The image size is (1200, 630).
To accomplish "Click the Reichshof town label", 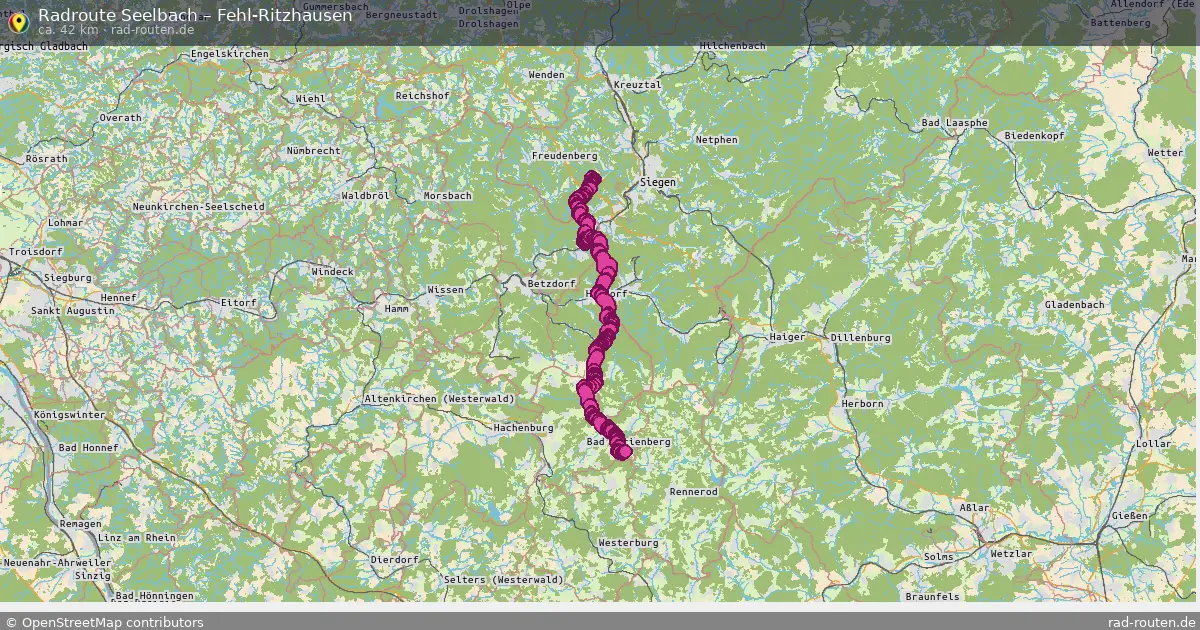I will pos(422,95).
